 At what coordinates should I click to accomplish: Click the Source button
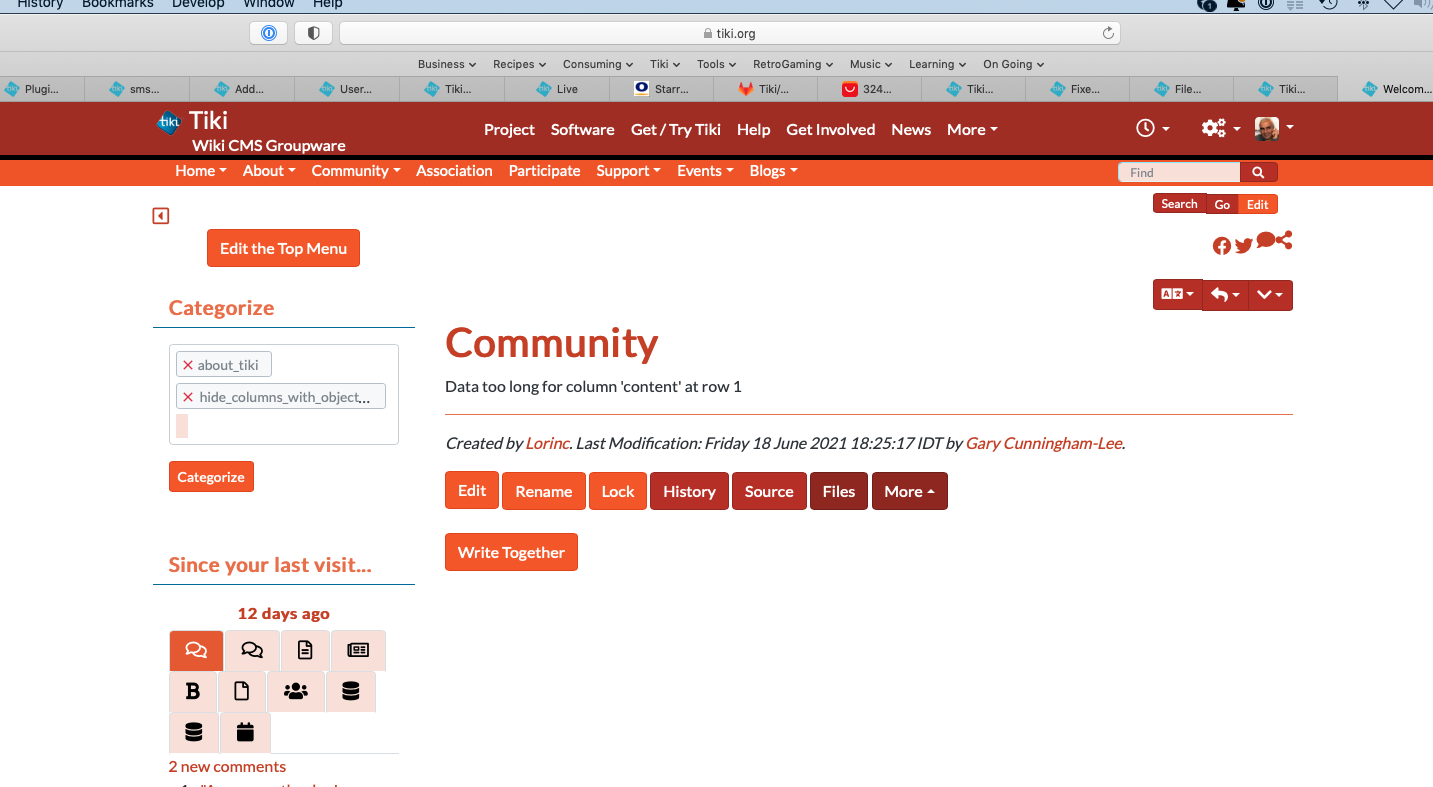pos(769,491)
